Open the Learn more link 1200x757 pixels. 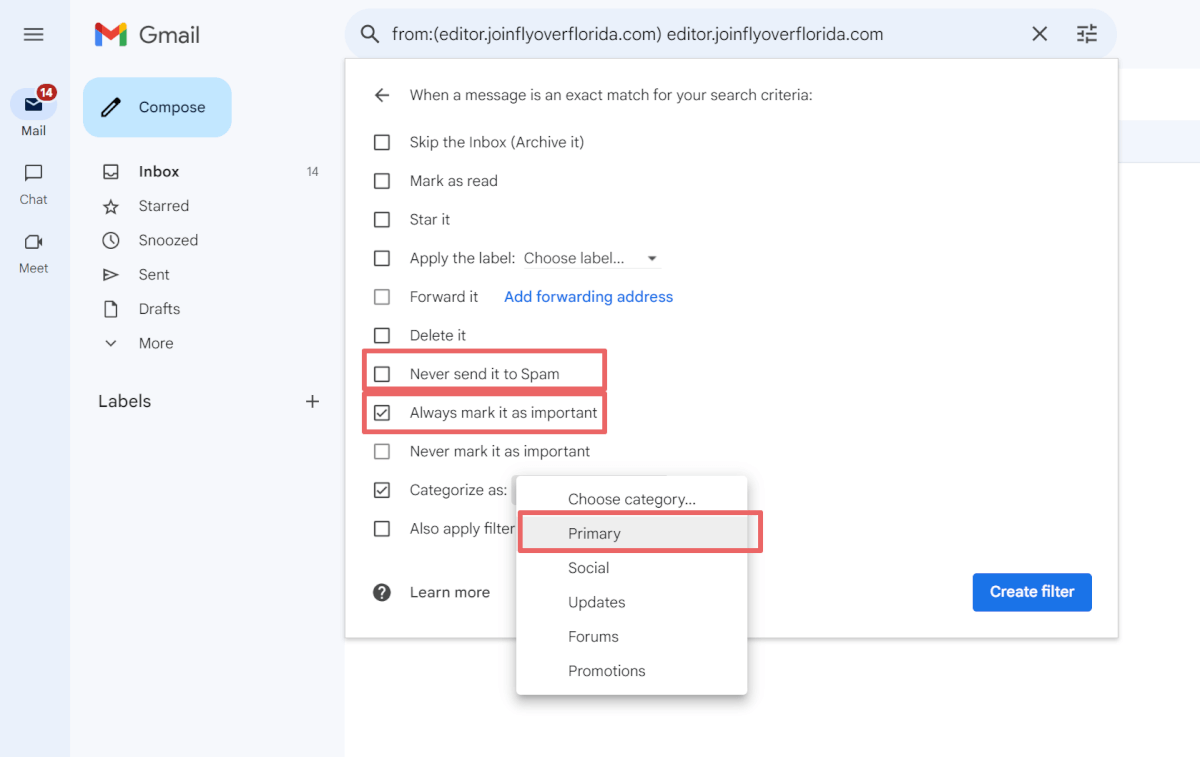[x=450, y=592]
